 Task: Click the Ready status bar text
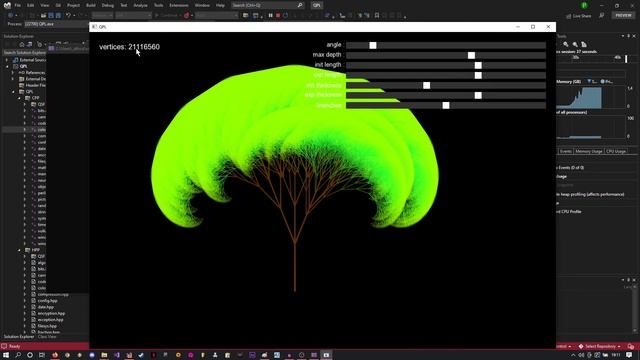click(x=14, y=347)
